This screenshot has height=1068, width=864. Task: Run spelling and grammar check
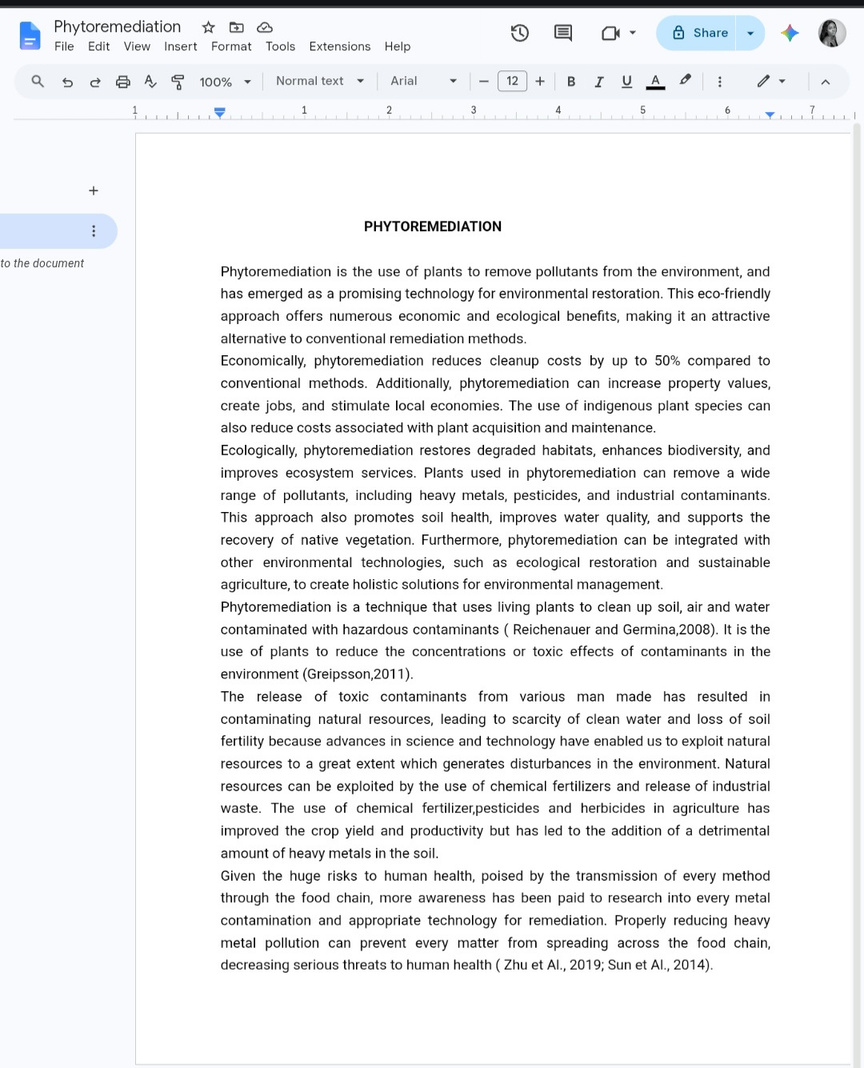[150, 82]
